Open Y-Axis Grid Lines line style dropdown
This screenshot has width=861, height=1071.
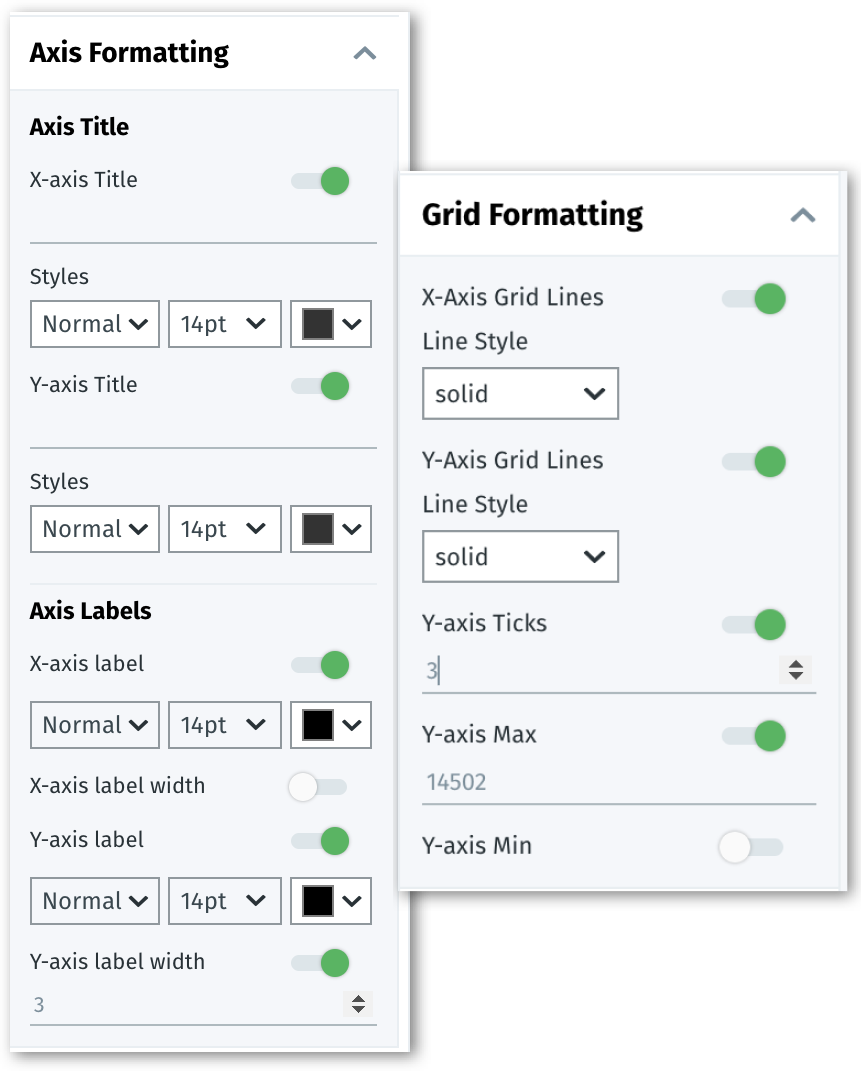(x=520, y=557)
